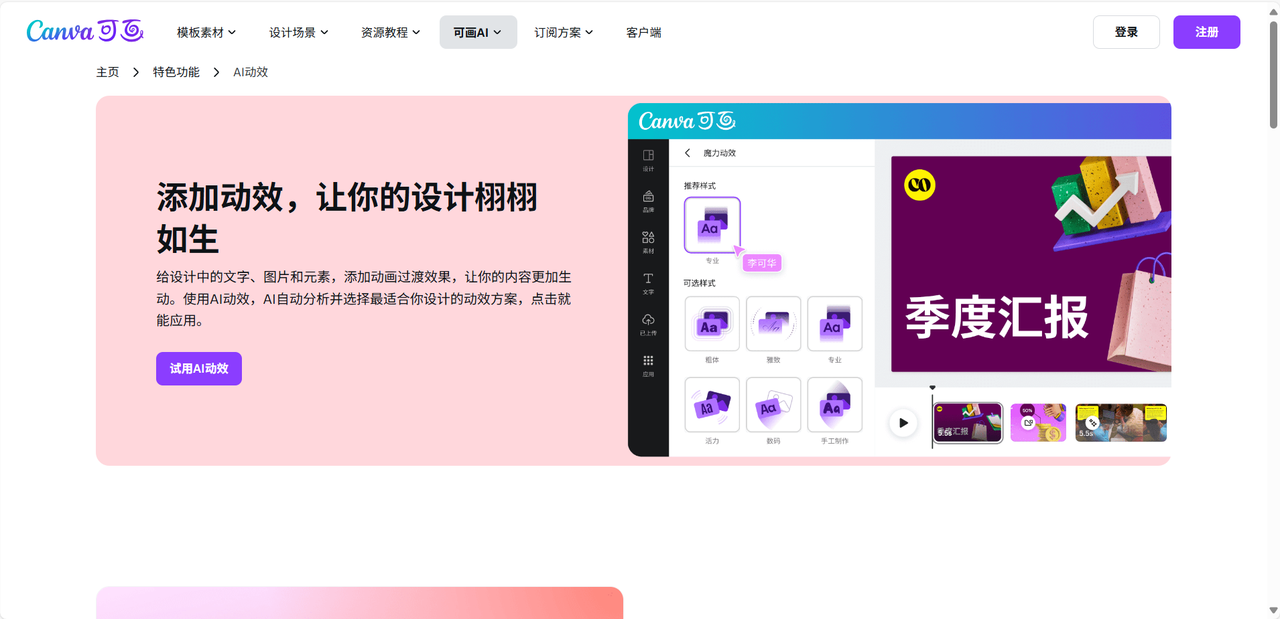Click the 登录 button
Image resolution: width=1280 pixels, height=619 pixels.
click(x=1126, y=32)
